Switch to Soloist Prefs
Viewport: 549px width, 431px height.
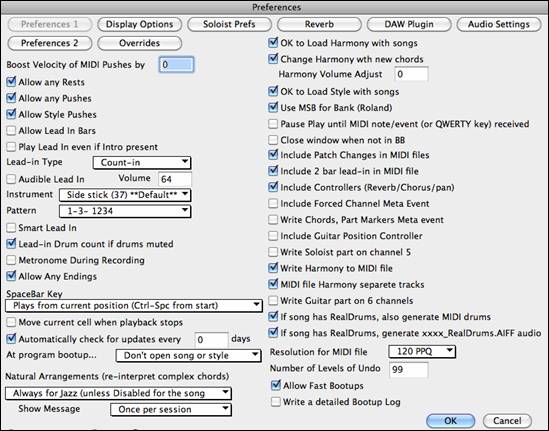[x=229, y=24]
